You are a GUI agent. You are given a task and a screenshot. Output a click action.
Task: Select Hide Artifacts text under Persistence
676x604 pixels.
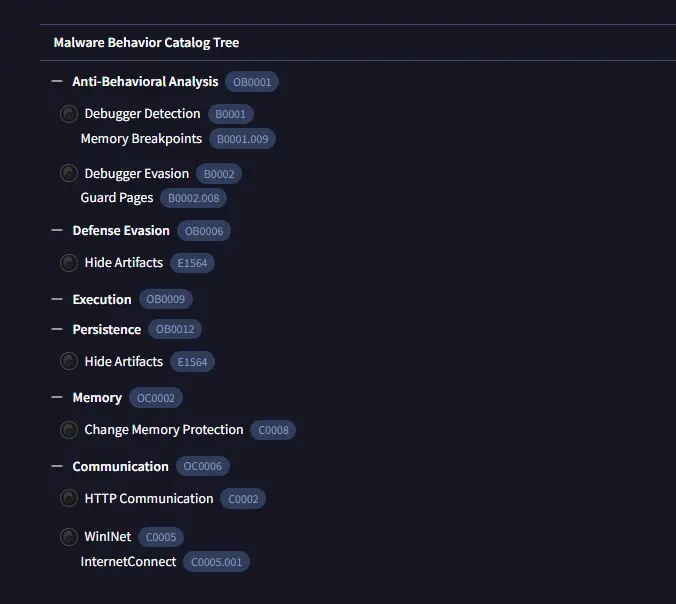[x=124, y=361]
